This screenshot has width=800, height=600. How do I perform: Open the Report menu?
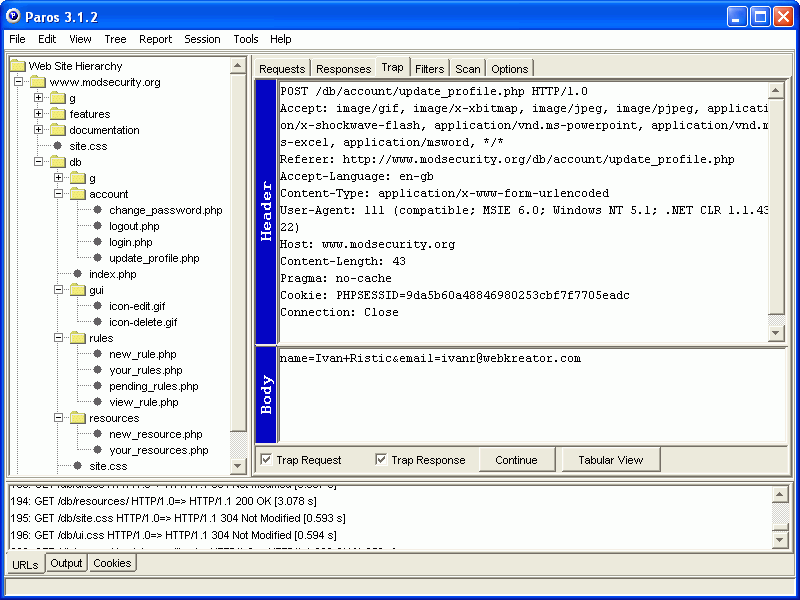pyautogui.click(x=155, y=39)
